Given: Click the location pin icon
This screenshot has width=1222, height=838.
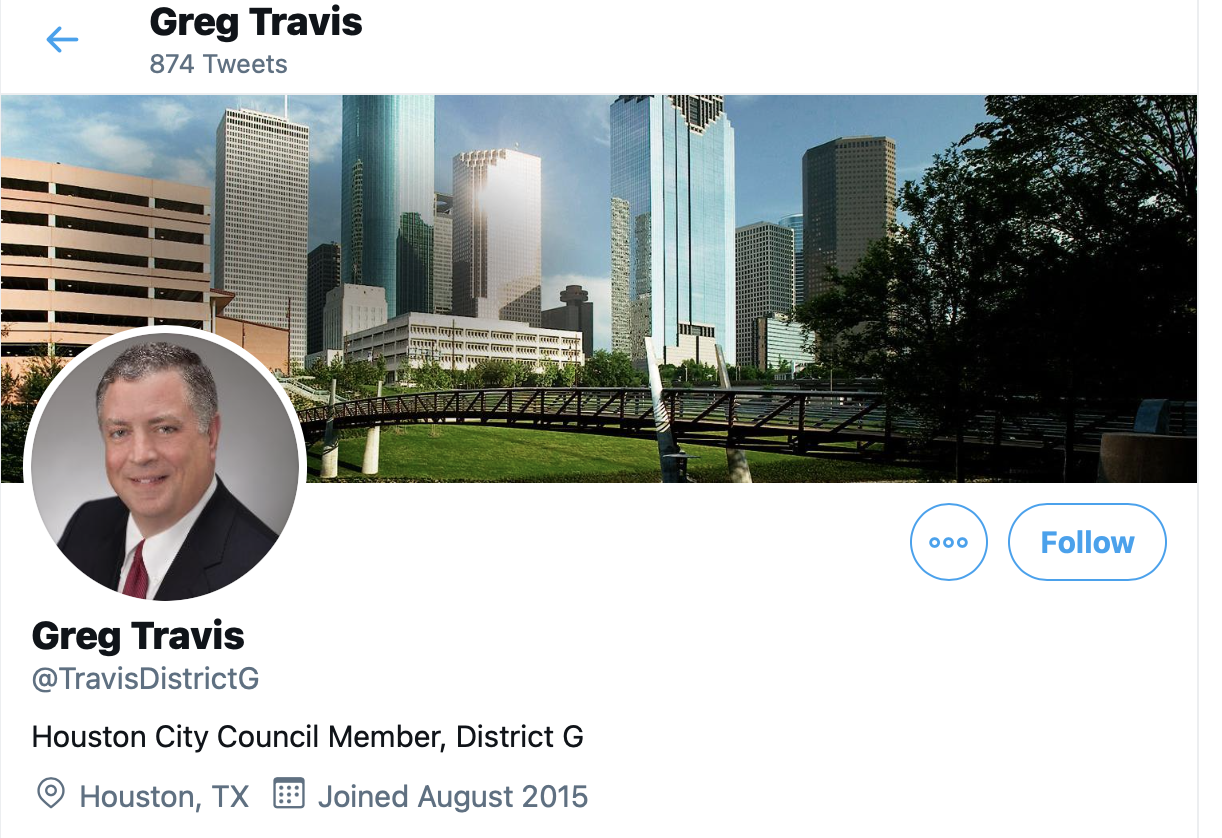Looking at the screenshot, I should coord(50,794).
